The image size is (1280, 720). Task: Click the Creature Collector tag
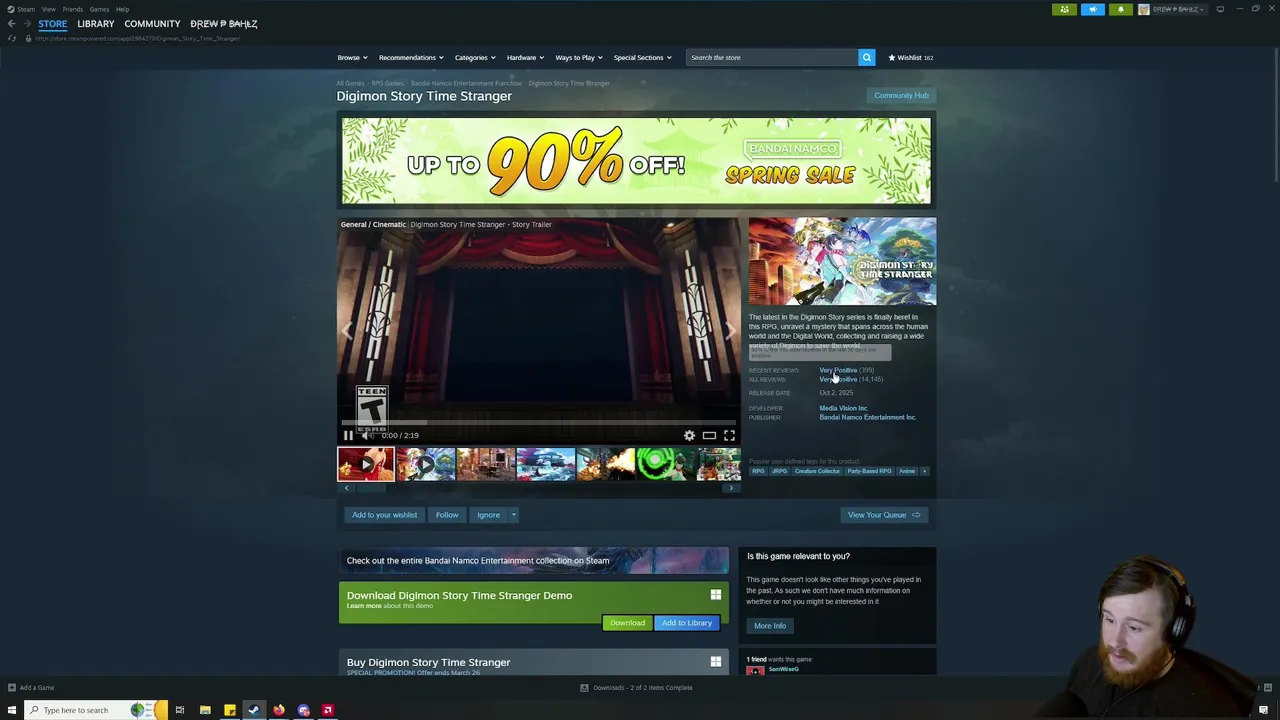click(817, 471)
